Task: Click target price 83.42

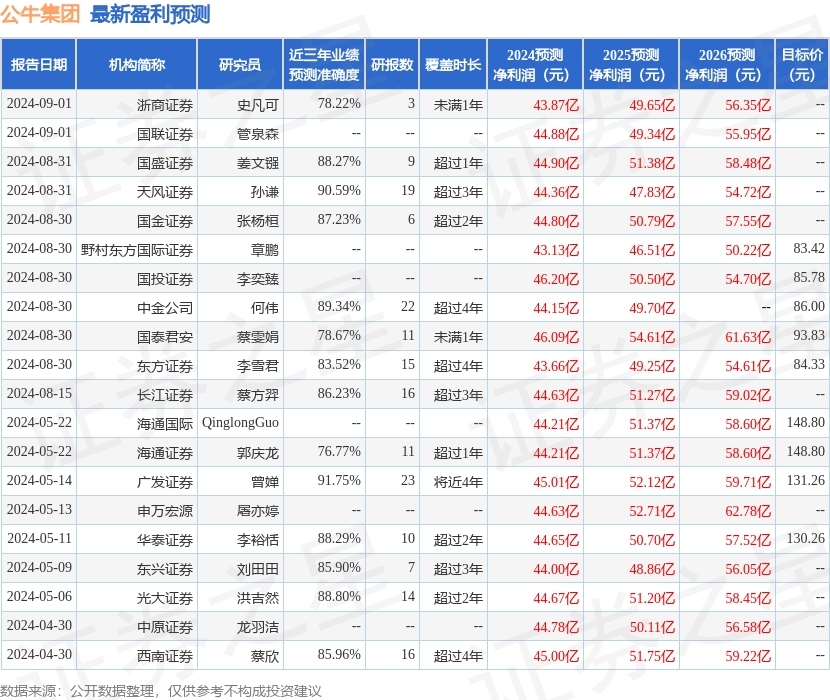Action: click(x=809, y=248)
